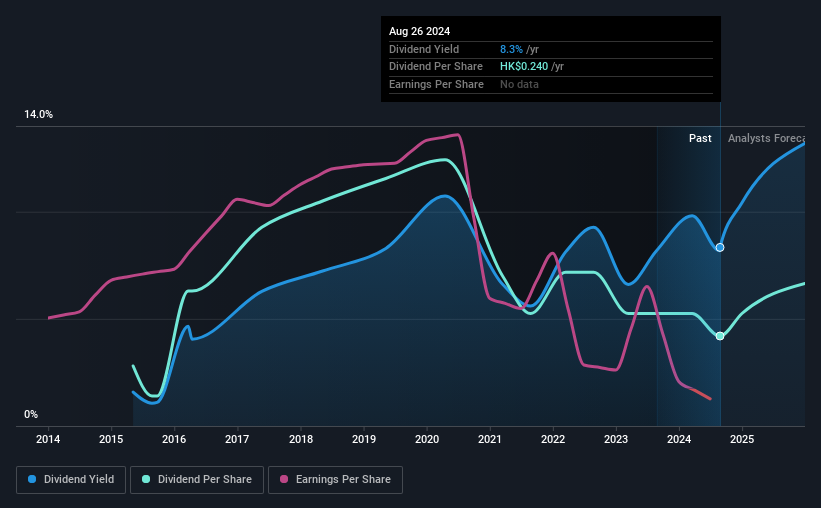Toggle the Earnings Per Share legend button
821x508 pixels.
[x=335, y=480]
